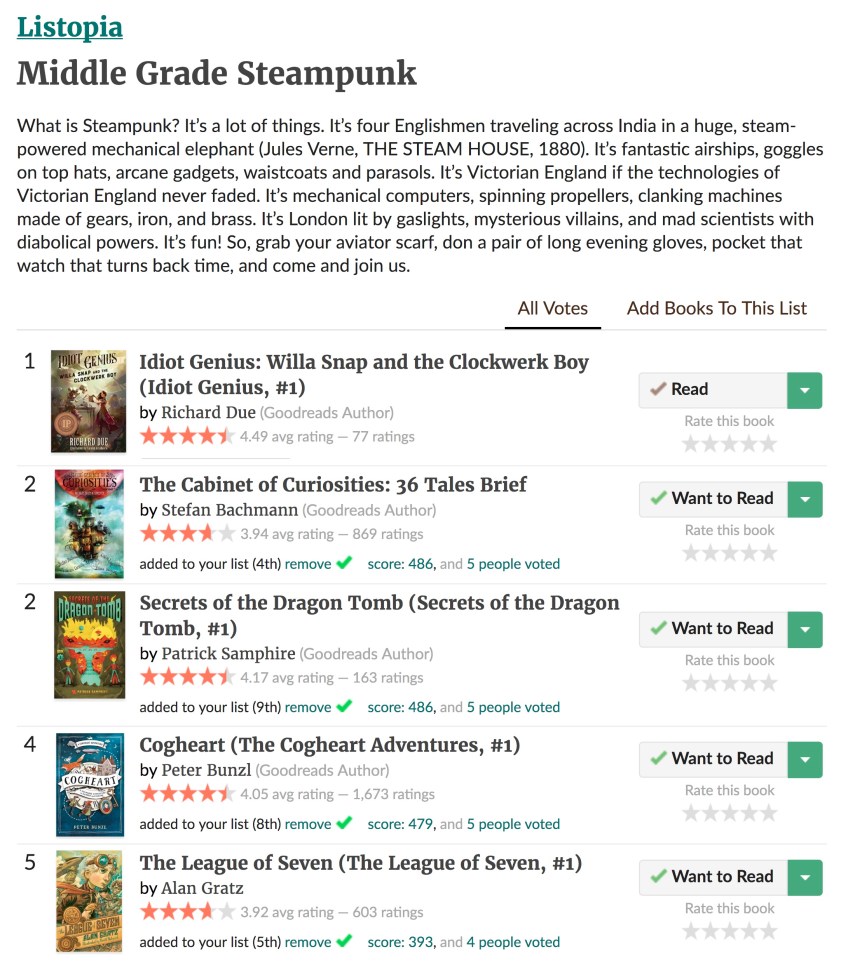Toggle the Read shelf button for Idiot Genius
Image resolution: width=848 pixels, height=963 pixels.
tap(713, 390)
